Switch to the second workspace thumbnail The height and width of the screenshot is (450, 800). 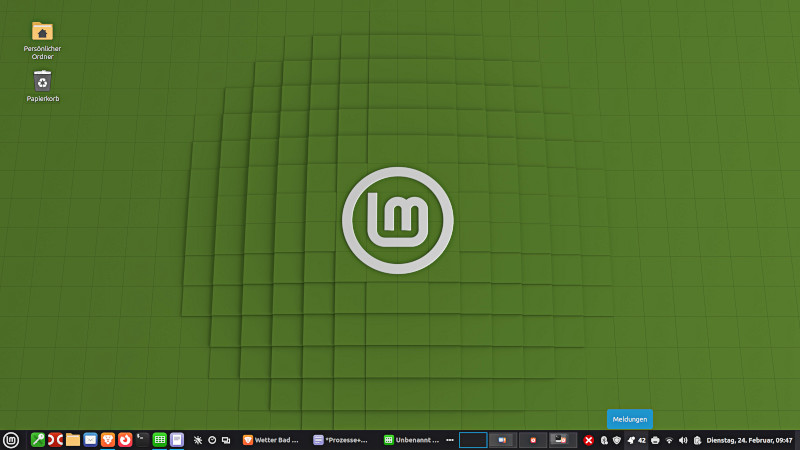pos(503,440)
